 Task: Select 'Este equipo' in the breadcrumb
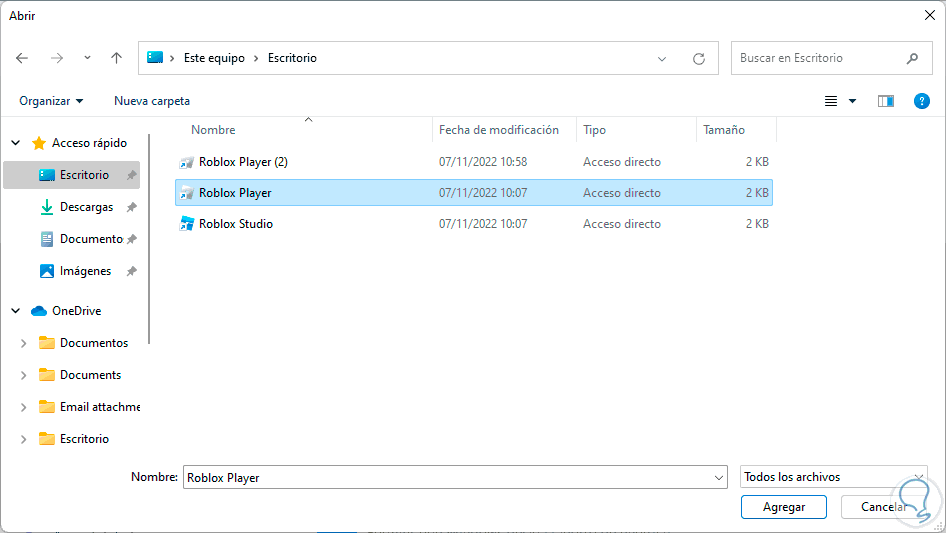[x=214, y=58]
